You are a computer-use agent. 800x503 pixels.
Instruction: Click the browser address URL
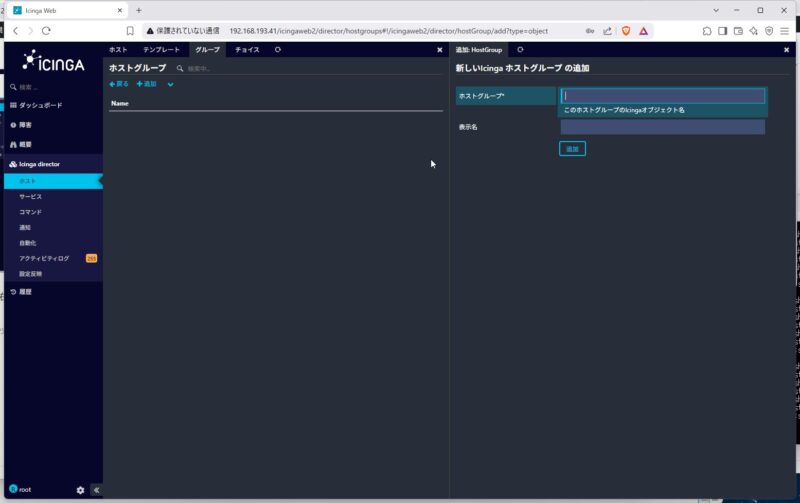[x=388, y=31]
